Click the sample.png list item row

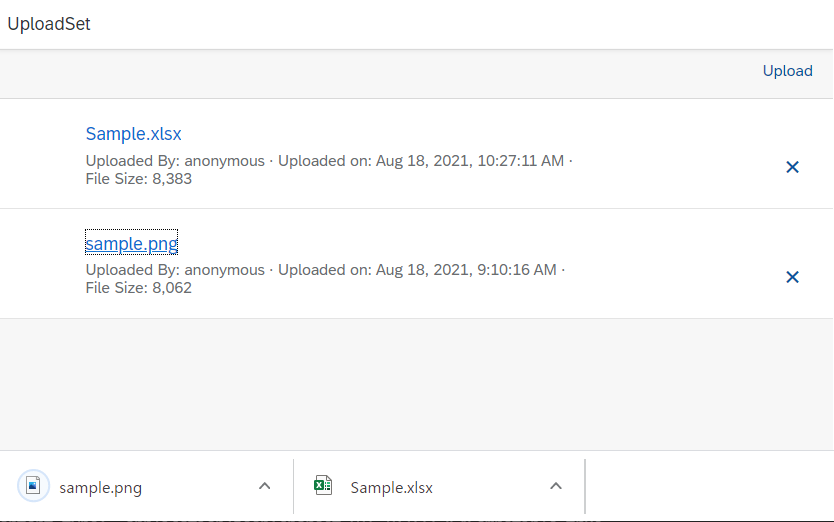click(x=416, y=264)
